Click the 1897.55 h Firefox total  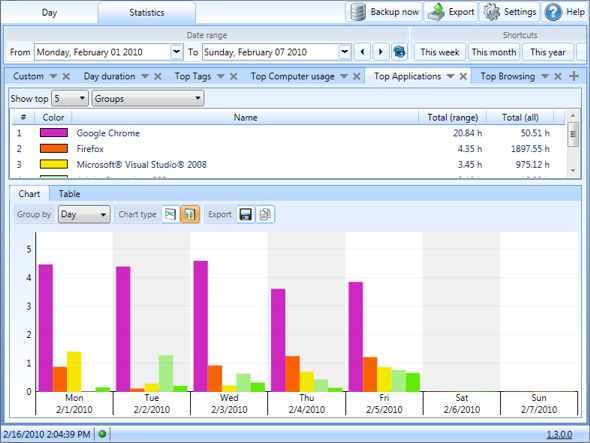tap(530, 149)
